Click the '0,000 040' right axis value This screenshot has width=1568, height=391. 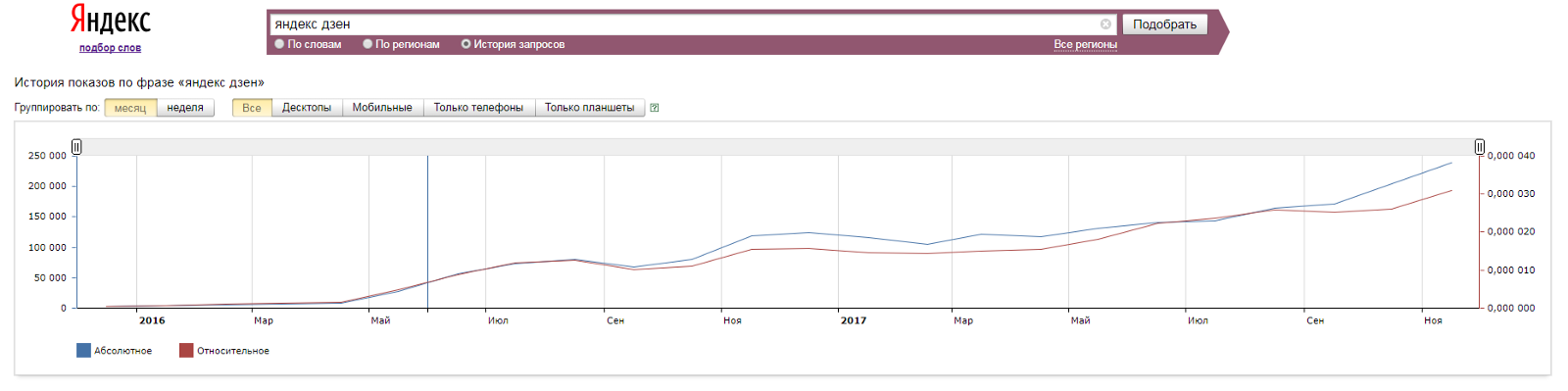coord(1511,156)
